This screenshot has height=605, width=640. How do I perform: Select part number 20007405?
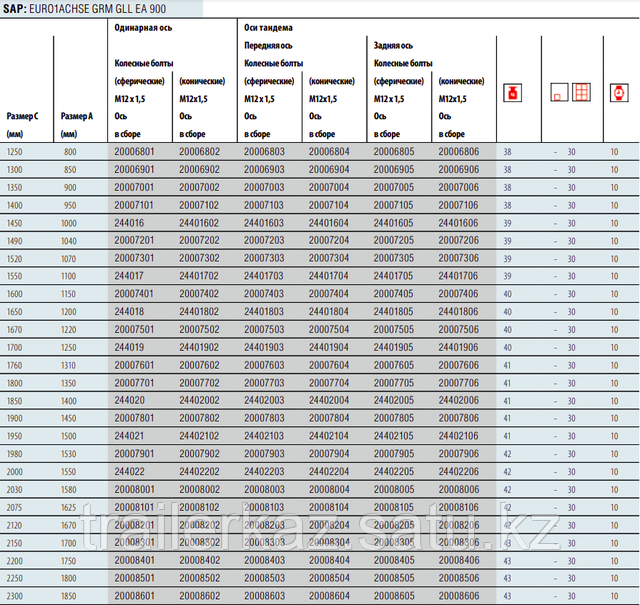point(394,294)
